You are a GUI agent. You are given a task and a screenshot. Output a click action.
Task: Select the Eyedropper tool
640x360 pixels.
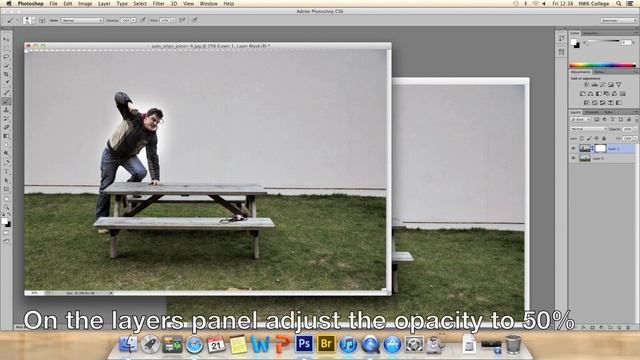[x=6, y=83]
